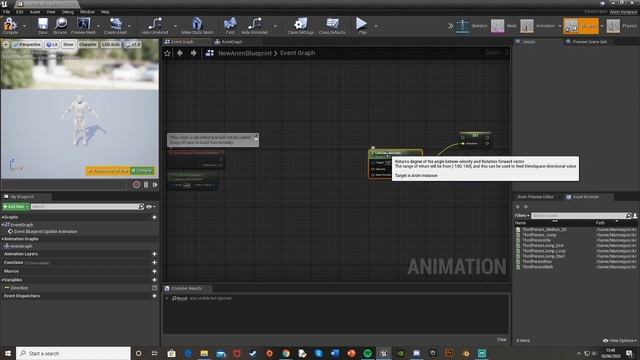Switch to the Event Graph tab
The height and width of the screenshot is (360, 640).
(182, 42)
